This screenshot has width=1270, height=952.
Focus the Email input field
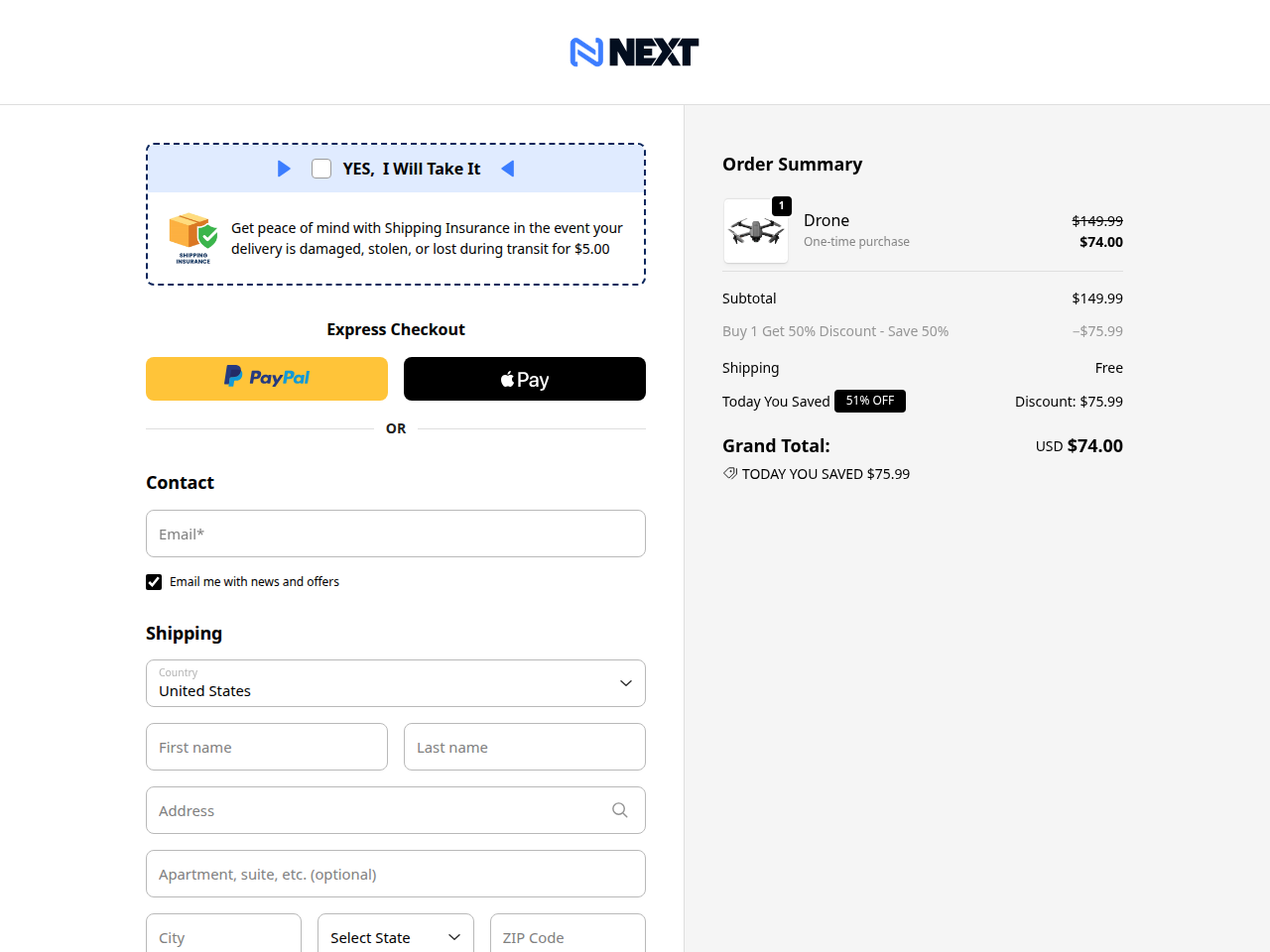[x=396, y=534]
